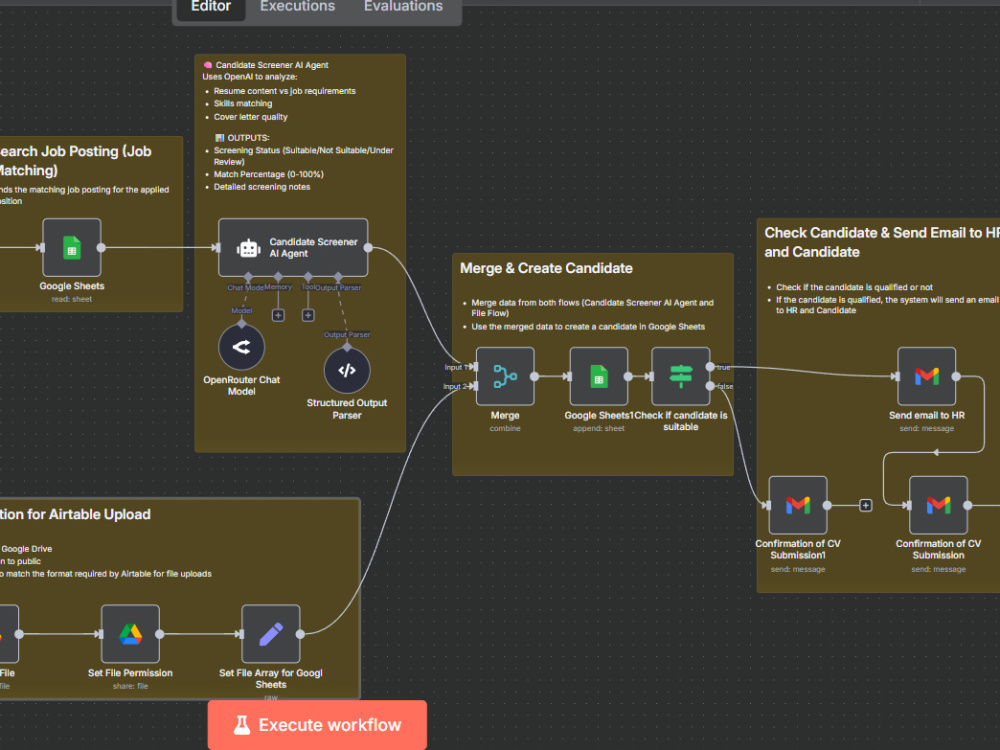Select the Candidate Screener AI Agent node
The image size is (1000, 750).
[x=293, y=247]
